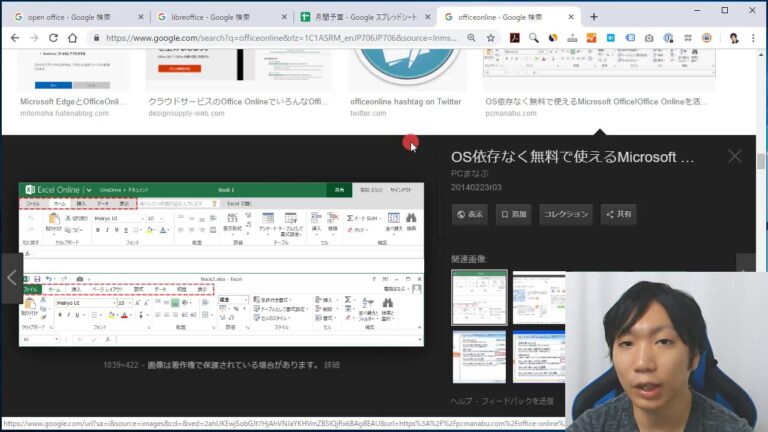Click the Twitter bird logo result image
The width and height of the screenshot is (768, 432).
(407, 68)
